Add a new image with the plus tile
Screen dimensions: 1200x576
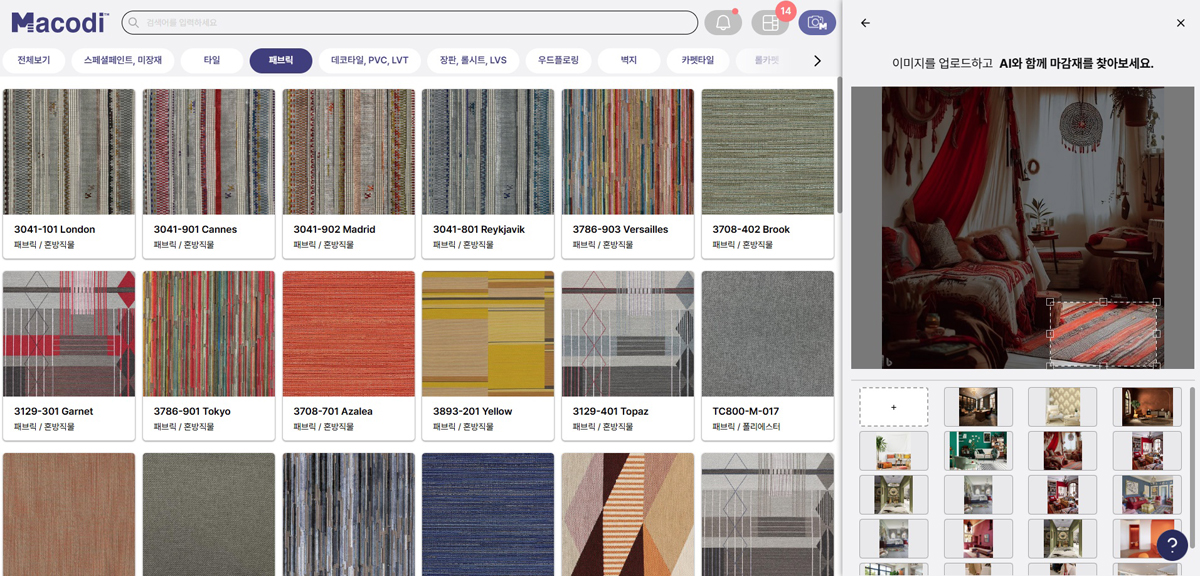coord(893,407)
